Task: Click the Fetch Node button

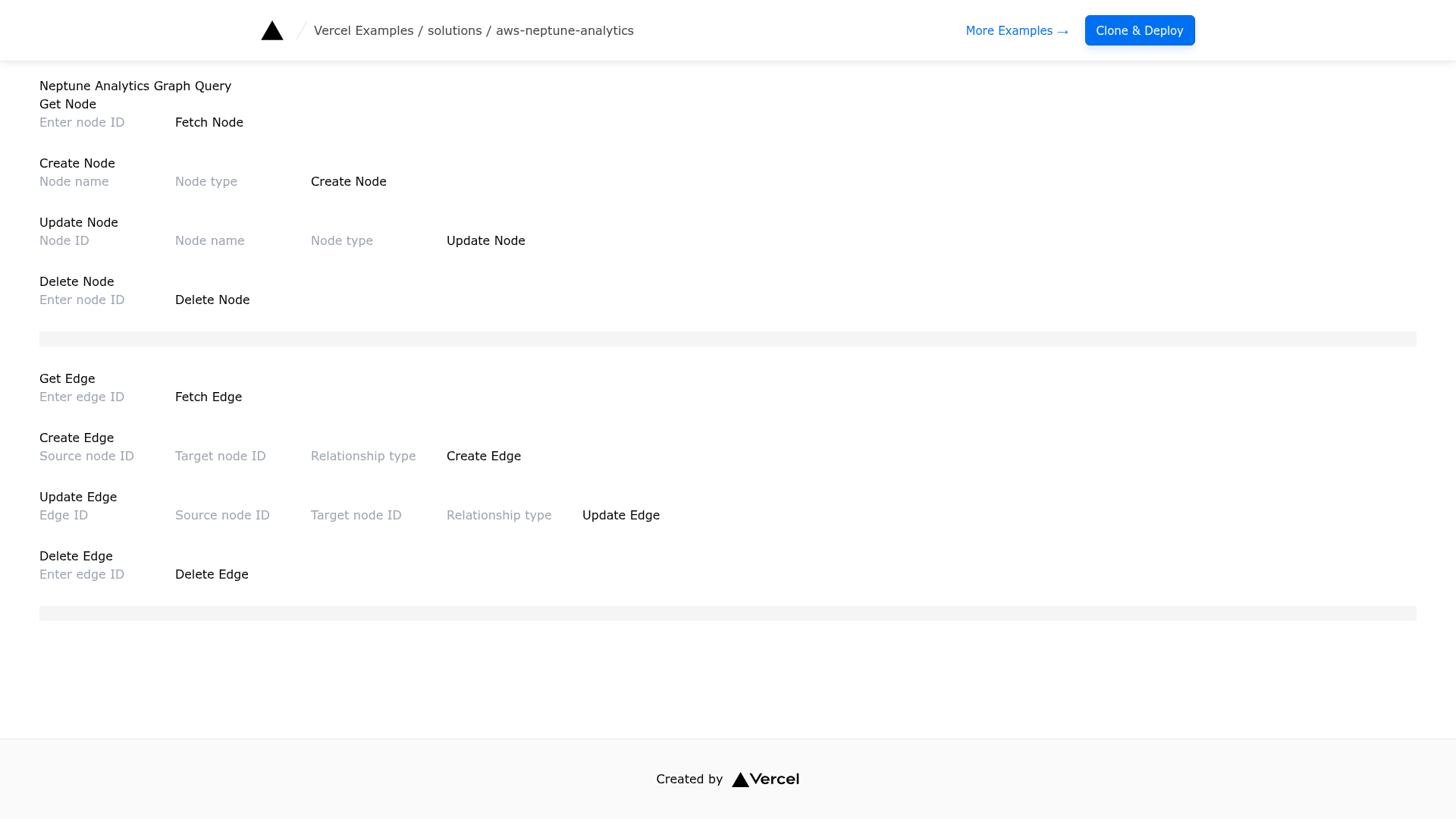Action: [209, 122]
